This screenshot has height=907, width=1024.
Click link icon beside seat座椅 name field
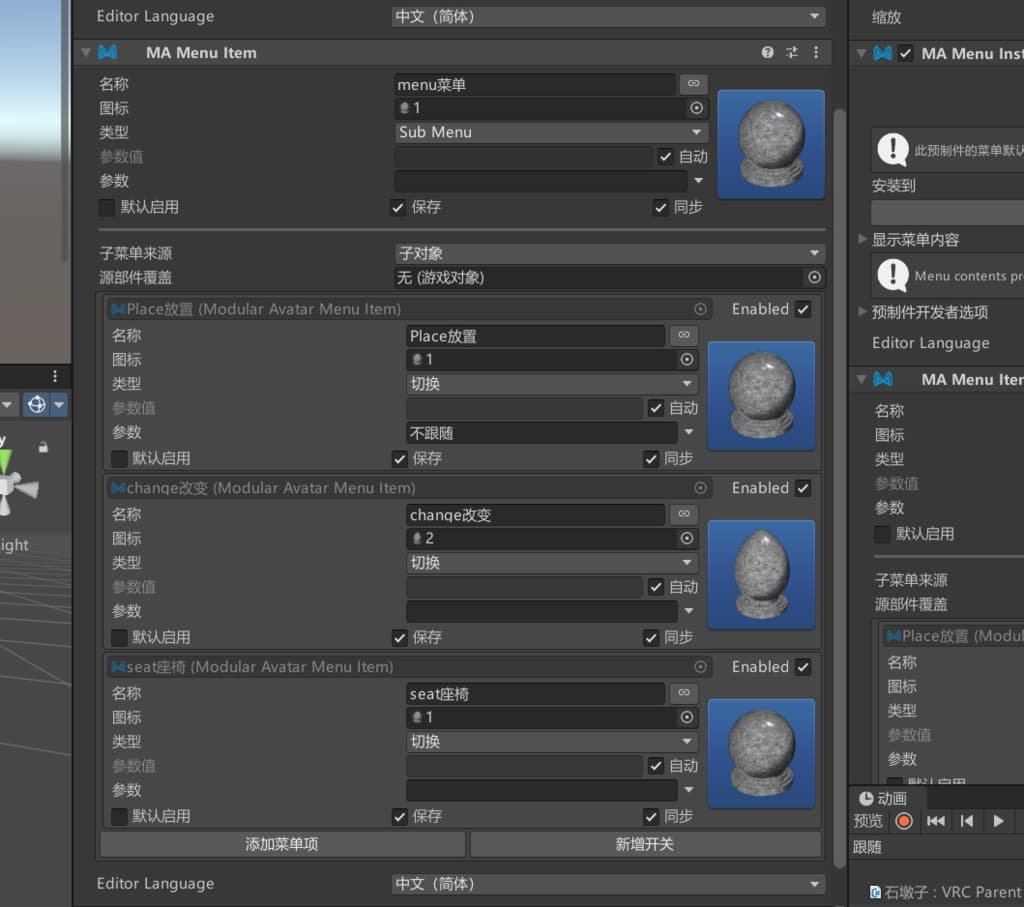tap(684, 693)
